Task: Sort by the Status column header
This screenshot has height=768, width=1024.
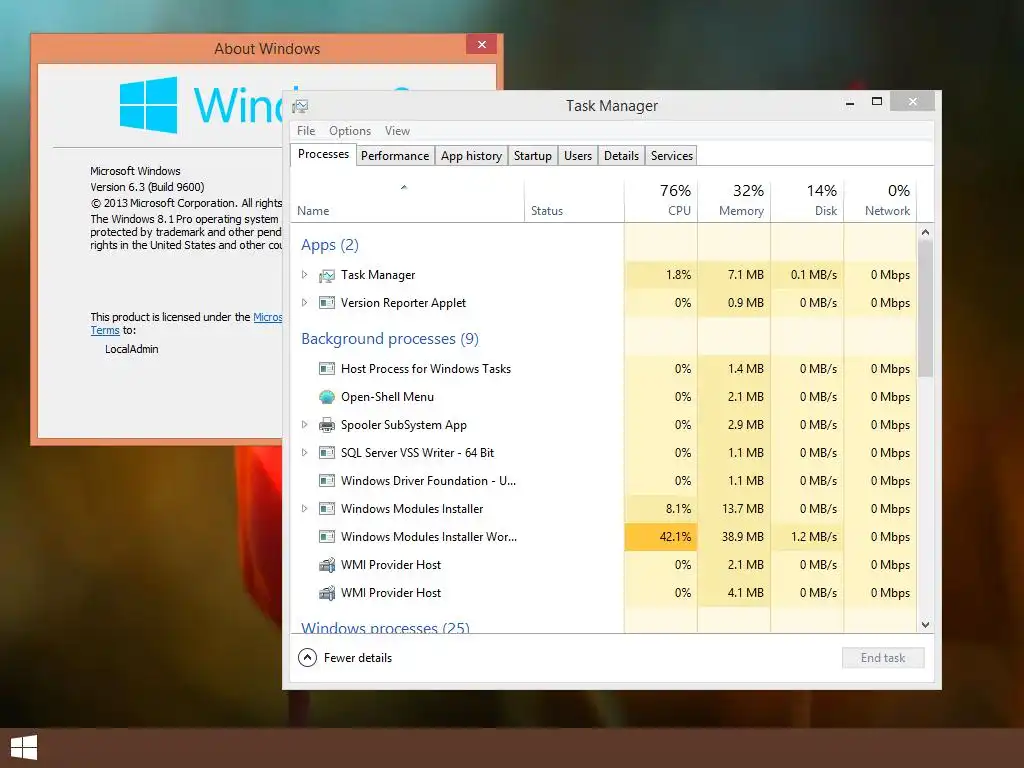Action: click(x=574, y=200)
